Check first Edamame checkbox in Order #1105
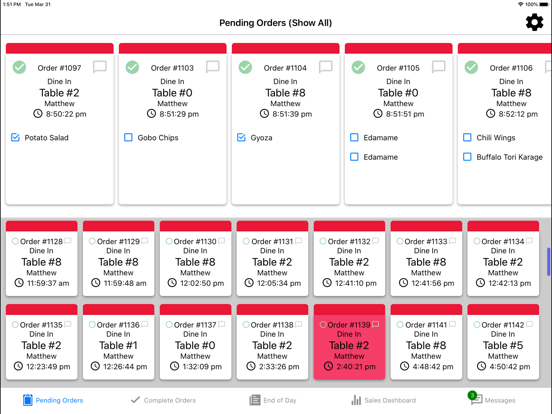The image size is (552, 414). pyautogui.click(x=354, y=137)
